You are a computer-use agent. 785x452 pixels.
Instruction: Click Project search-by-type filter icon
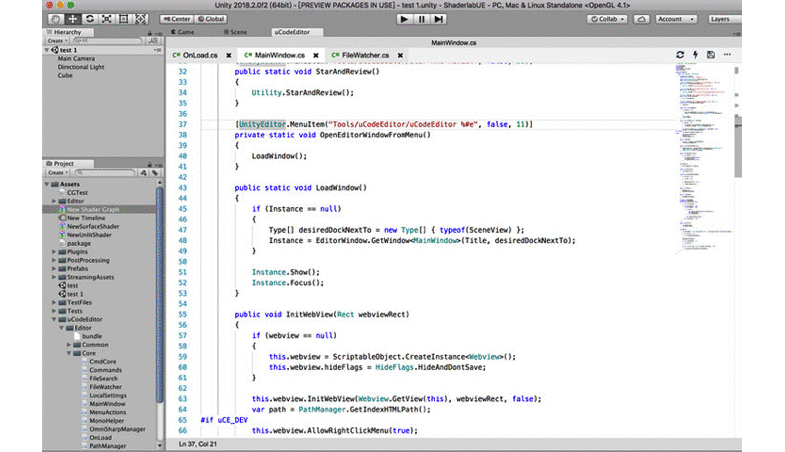tap(144, 173)
